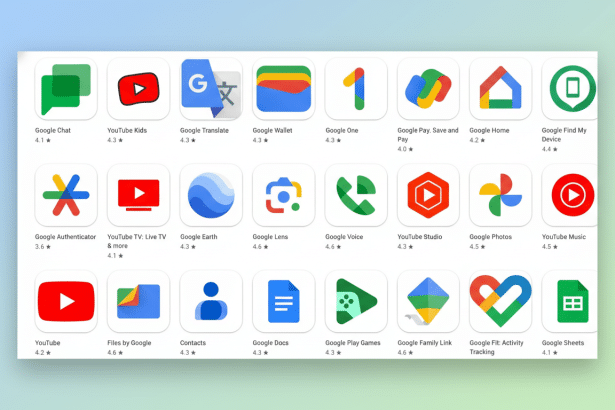Click the 4.5 rating under Google Photos

point(477,247)
